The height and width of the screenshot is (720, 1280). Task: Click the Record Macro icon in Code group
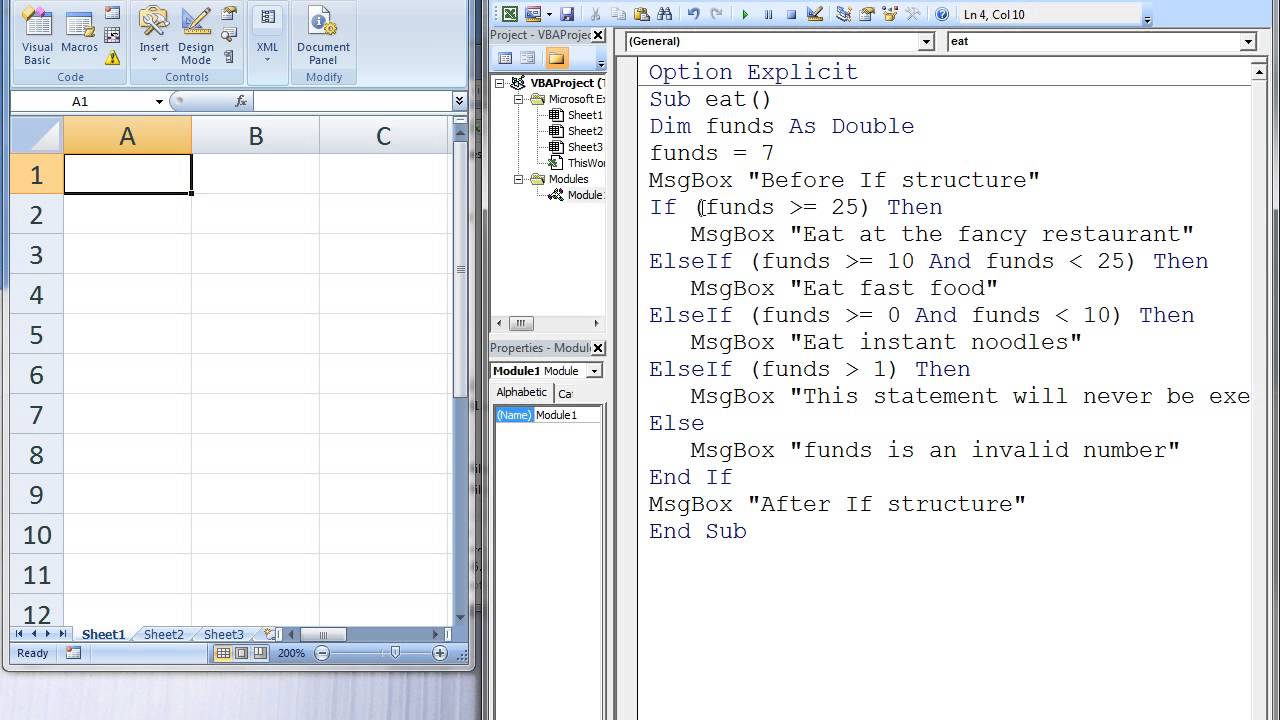(112, 14)
